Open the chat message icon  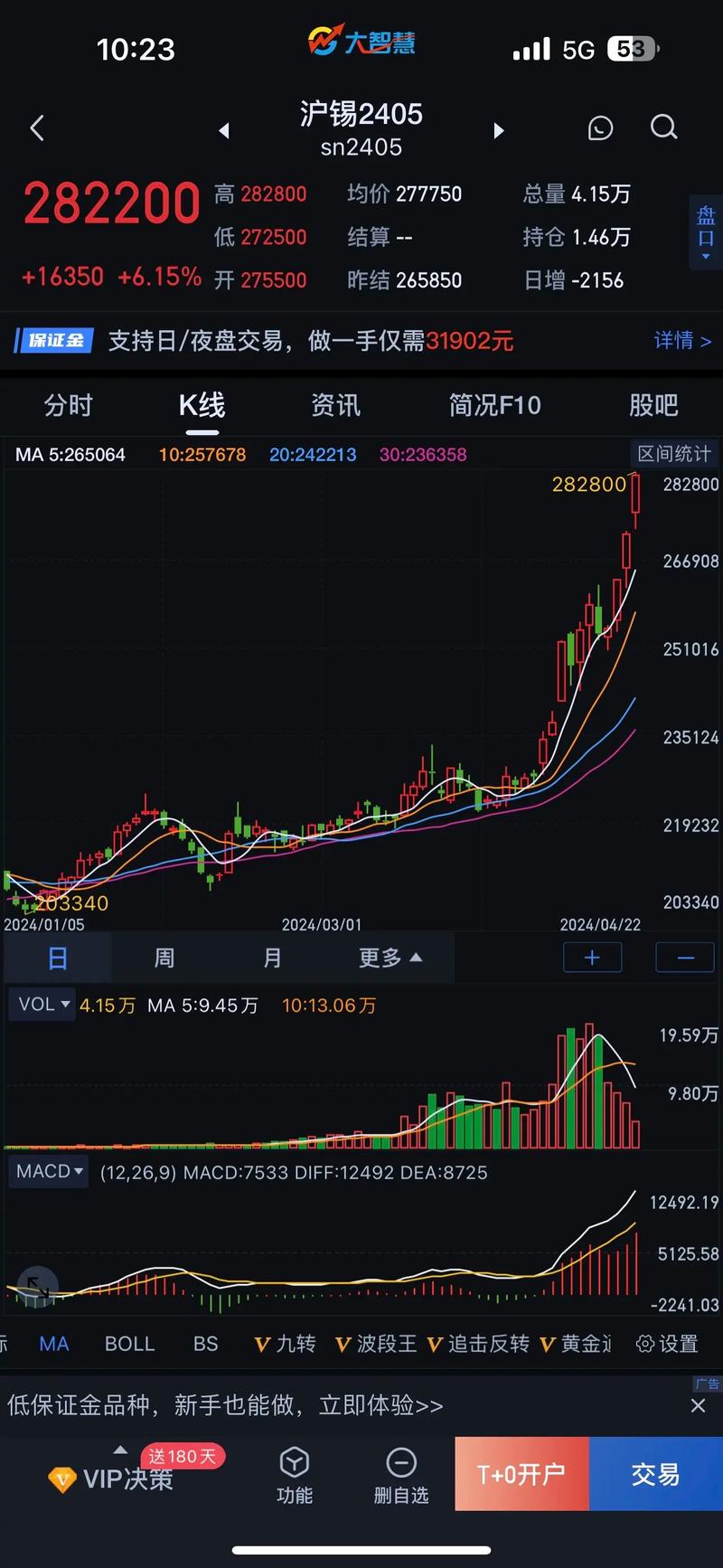coord(600,128)
